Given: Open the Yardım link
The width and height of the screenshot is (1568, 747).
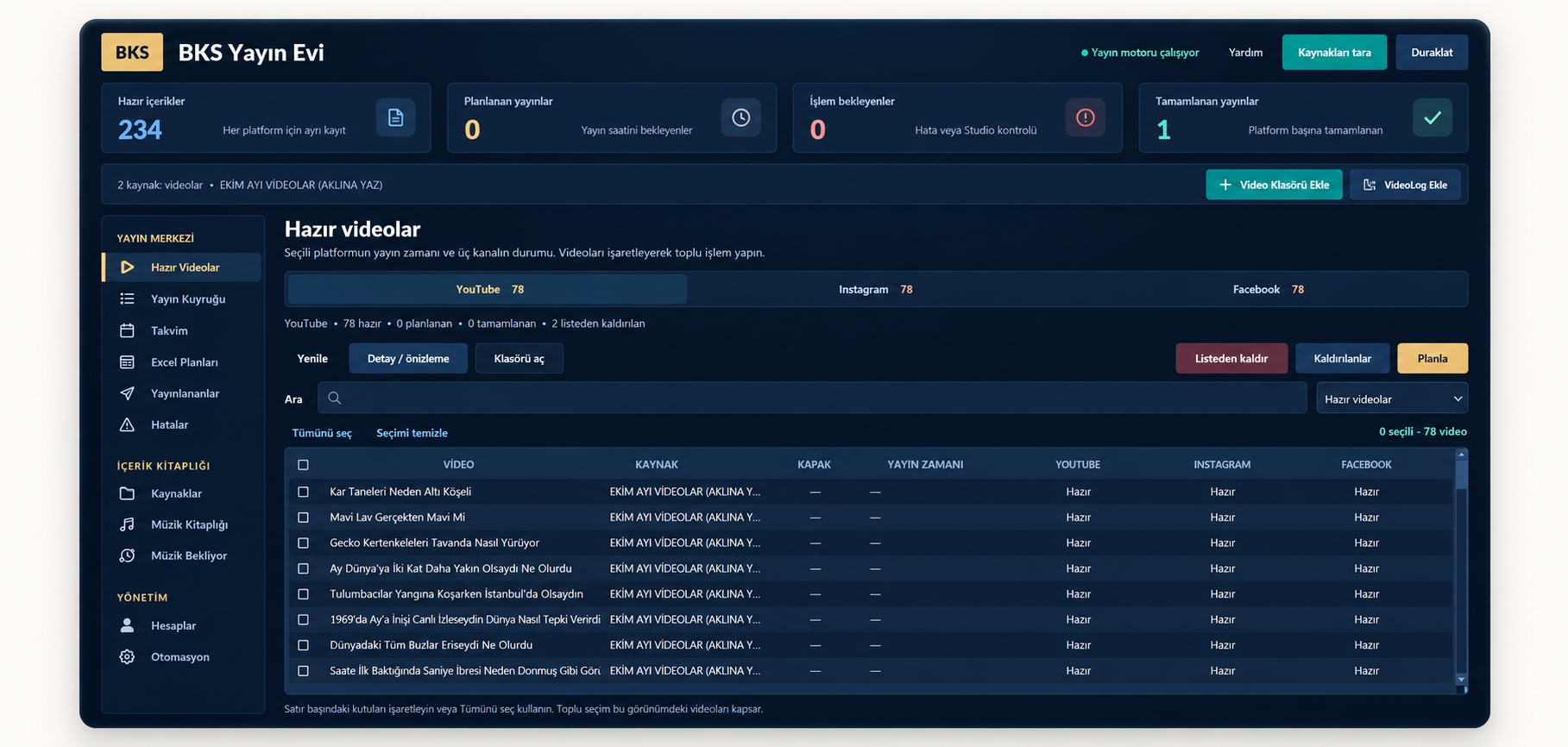Looking at the screenshot, I should pyautogui.click(x=1245, y=53).
